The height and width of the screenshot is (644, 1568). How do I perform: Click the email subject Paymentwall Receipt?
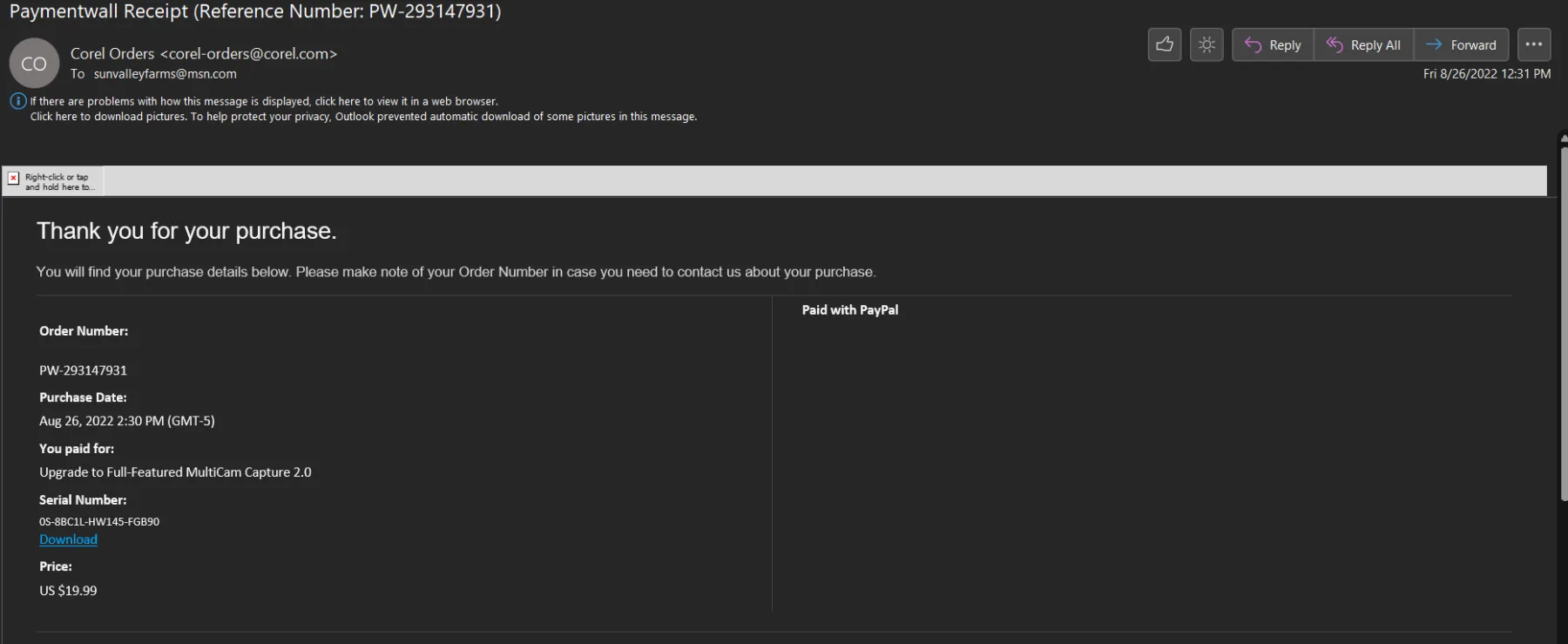pos(255,11)
